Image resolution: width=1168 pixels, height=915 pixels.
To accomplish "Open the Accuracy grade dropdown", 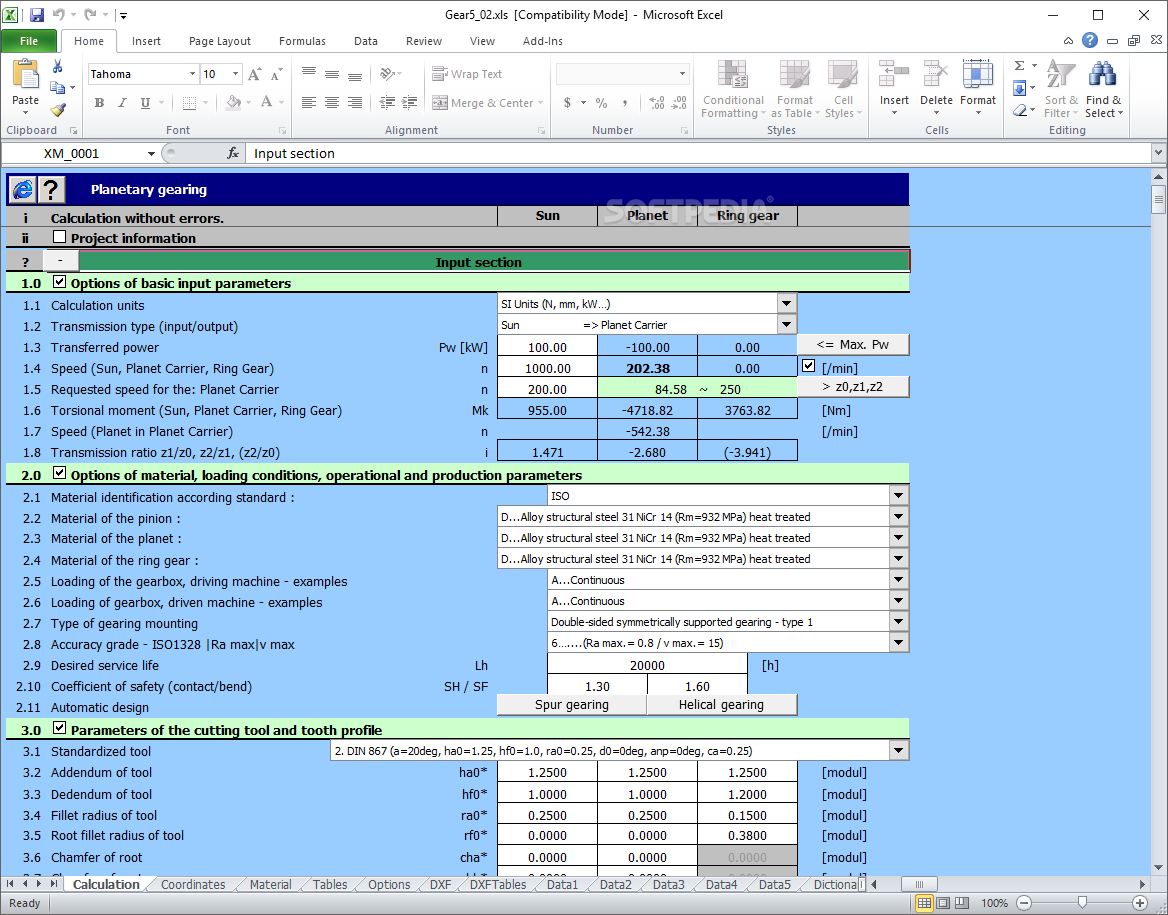I will point(898,642).
